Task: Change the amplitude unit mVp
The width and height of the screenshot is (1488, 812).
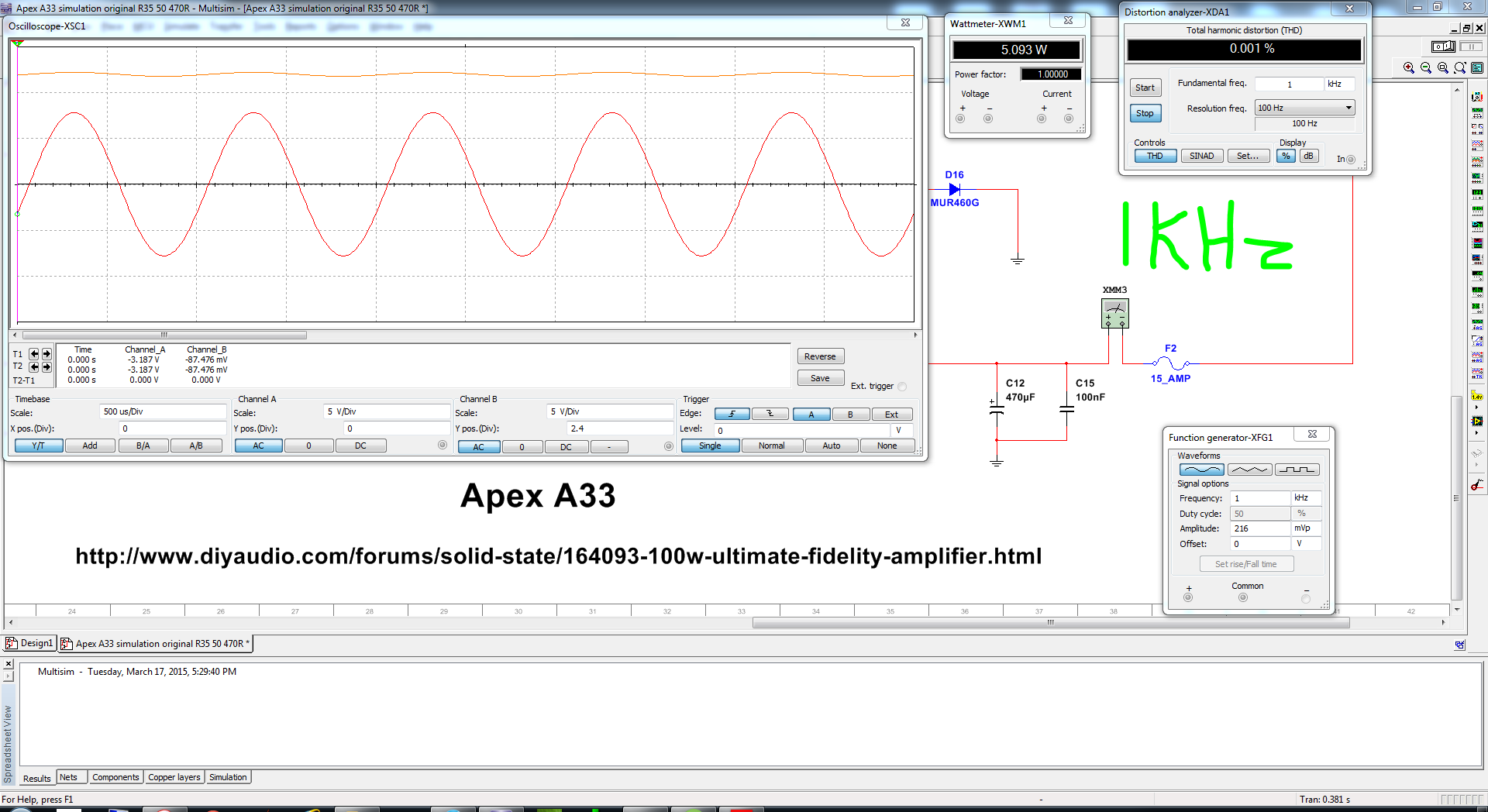Action: point(1306,528)
